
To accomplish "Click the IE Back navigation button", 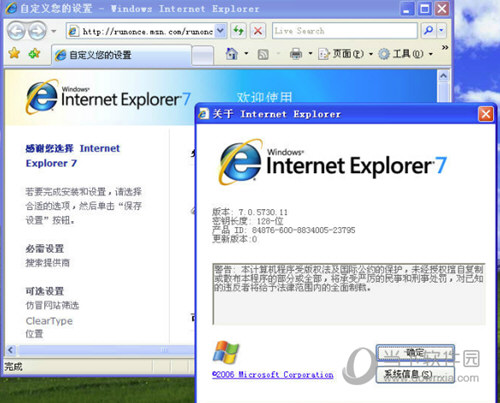I will (x=16, y=31).
